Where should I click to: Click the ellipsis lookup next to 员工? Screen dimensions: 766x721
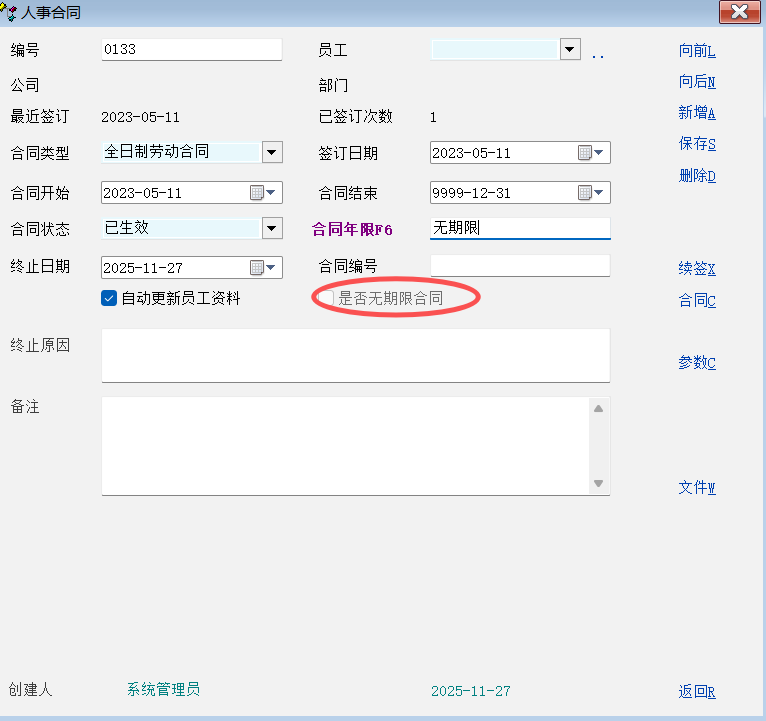tap(598, 55)
